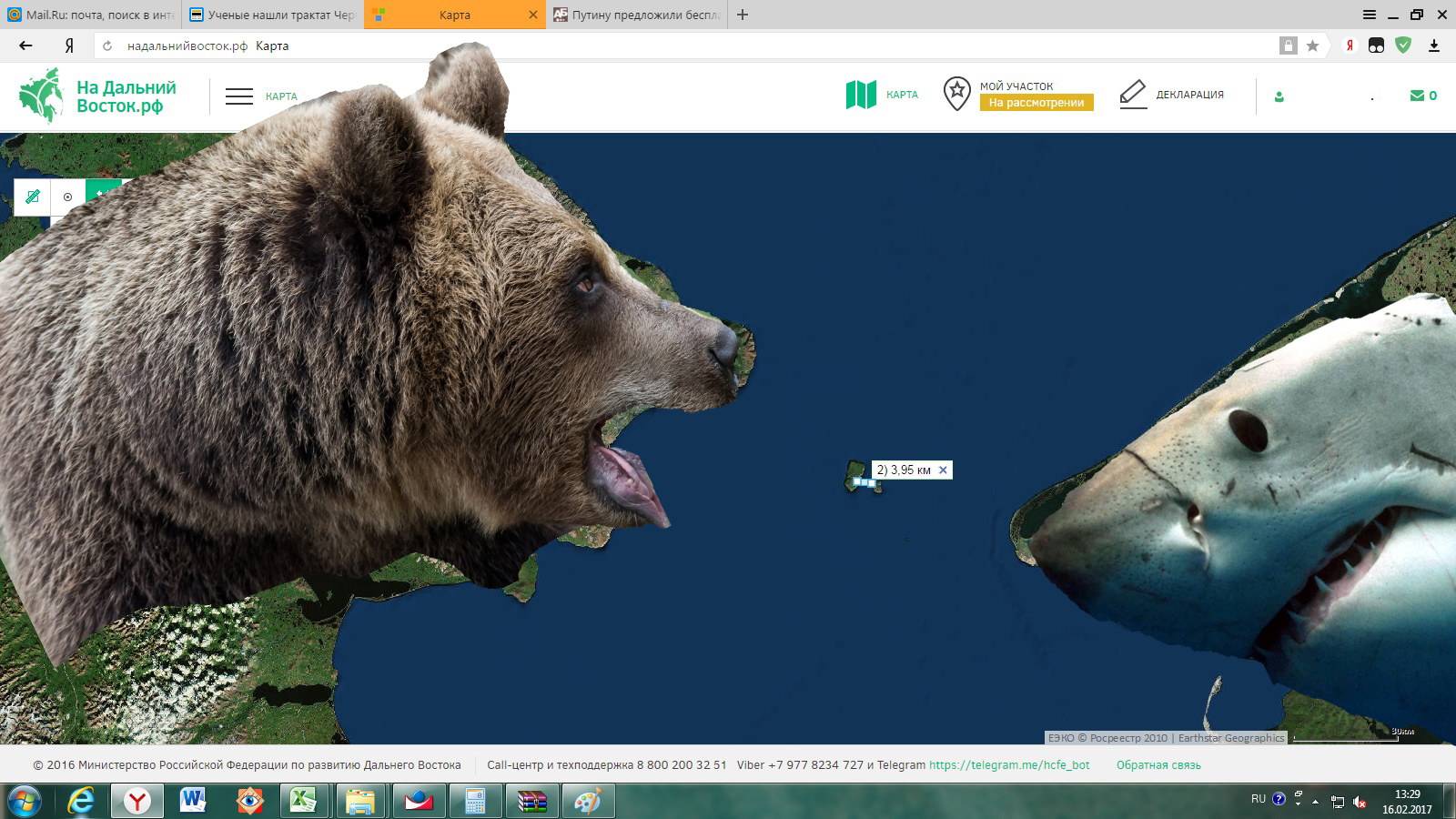Open the hamburger menu next to logo

tap(239, 96)
